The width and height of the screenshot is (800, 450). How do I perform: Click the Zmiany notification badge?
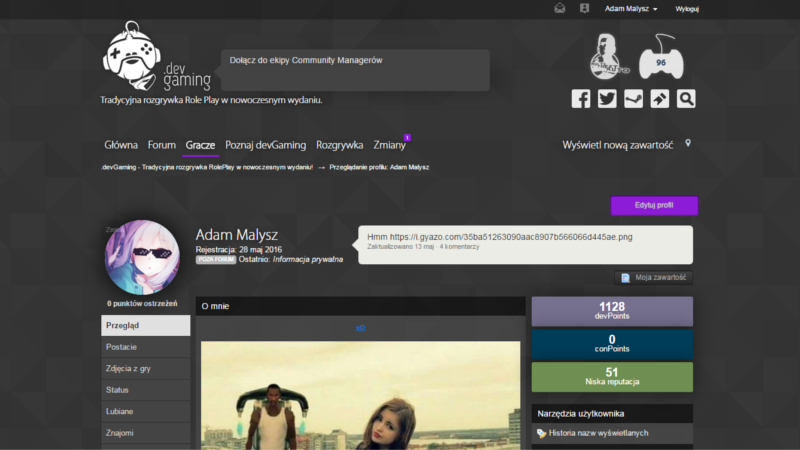coord(407,137)
